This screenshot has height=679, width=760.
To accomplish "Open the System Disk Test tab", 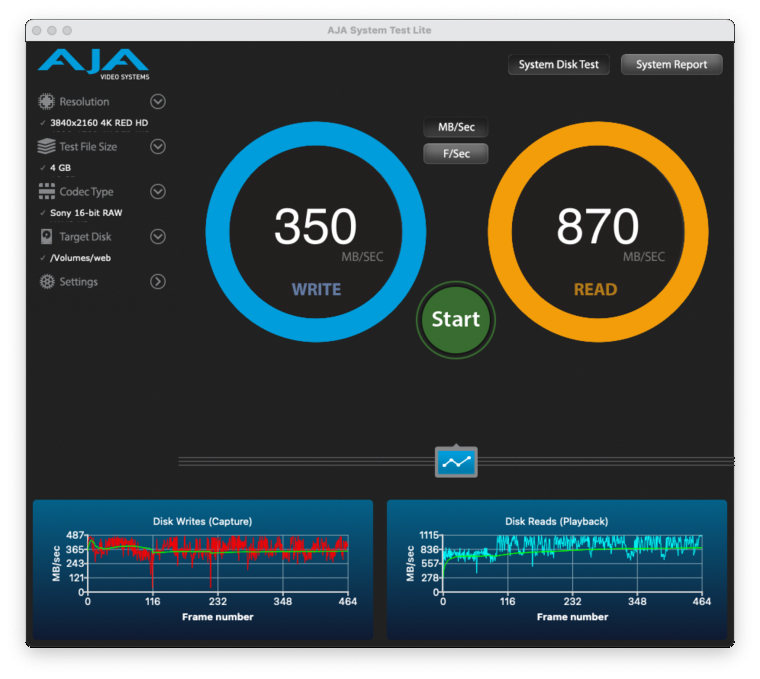I will (558, 64).
